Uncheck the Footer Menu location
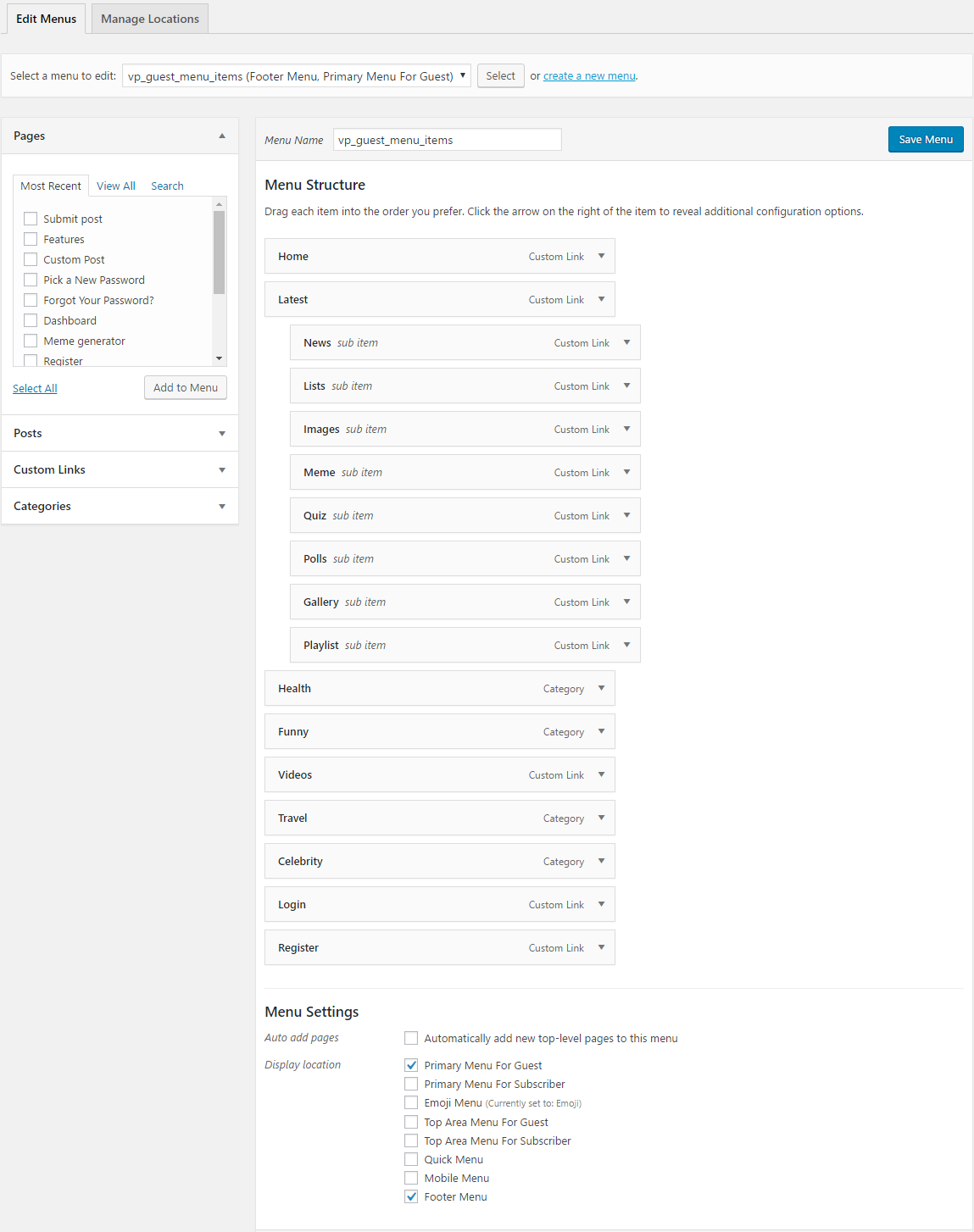The image size is (974, 1232). click(411, 1196)
